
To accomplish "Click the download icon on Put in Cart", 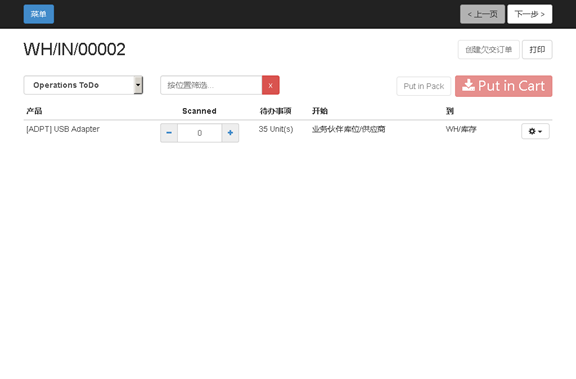I will [x=468, y=85].
